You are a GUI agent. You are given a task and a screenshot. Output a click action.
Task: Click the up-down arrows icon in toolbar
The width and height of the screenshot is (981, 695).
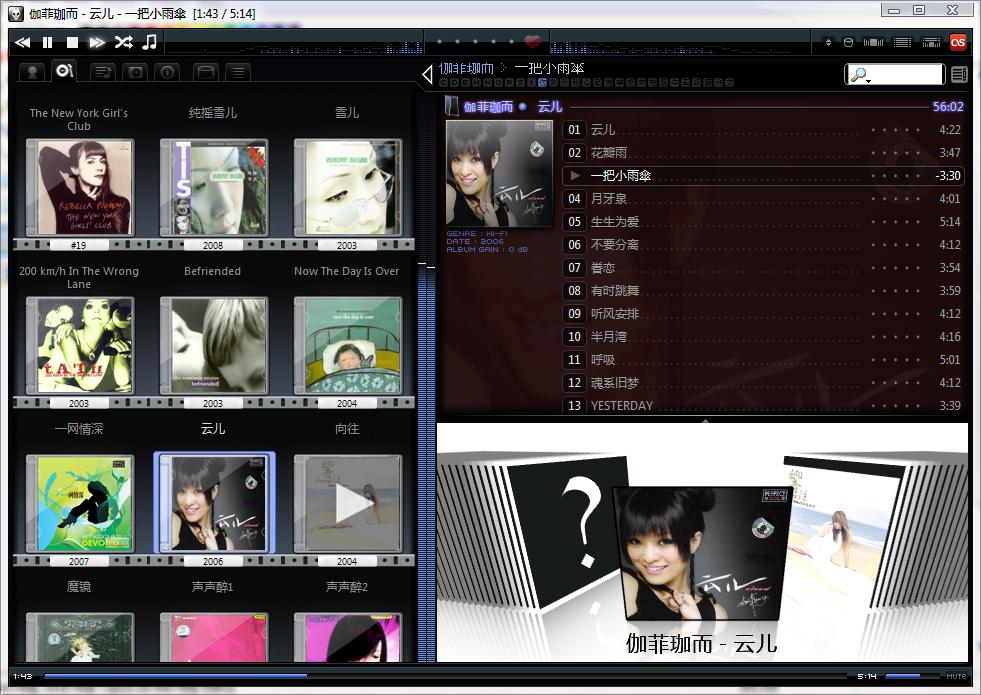pyautogui.click(x=828, y=43)
